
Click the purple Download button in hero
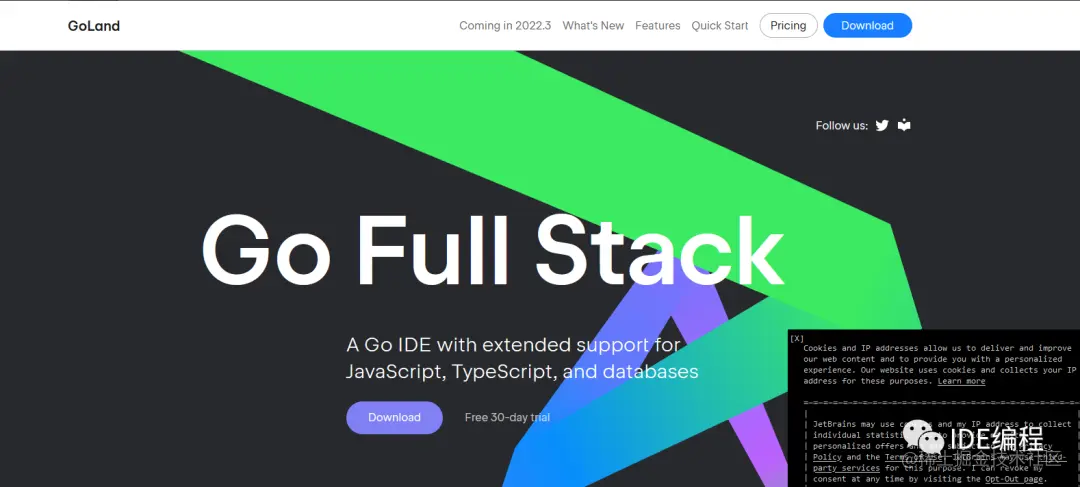(394, 417)
